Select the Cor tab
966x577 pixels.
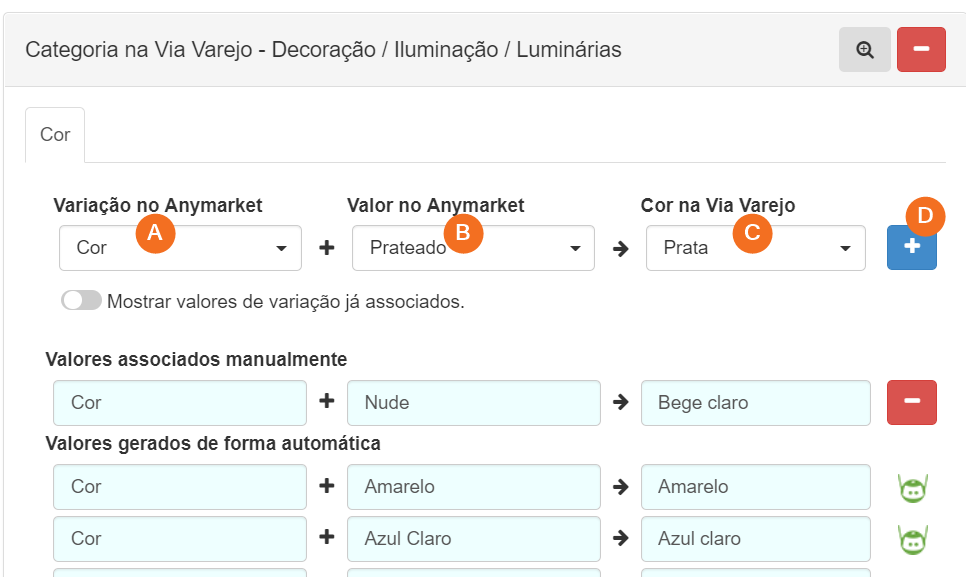click(x=55, y=135)
